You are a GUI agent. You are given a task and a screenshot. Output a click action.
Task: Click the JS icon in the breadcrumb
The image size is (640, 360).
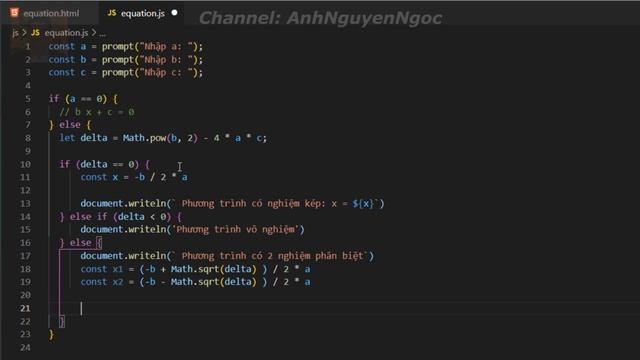36,33
